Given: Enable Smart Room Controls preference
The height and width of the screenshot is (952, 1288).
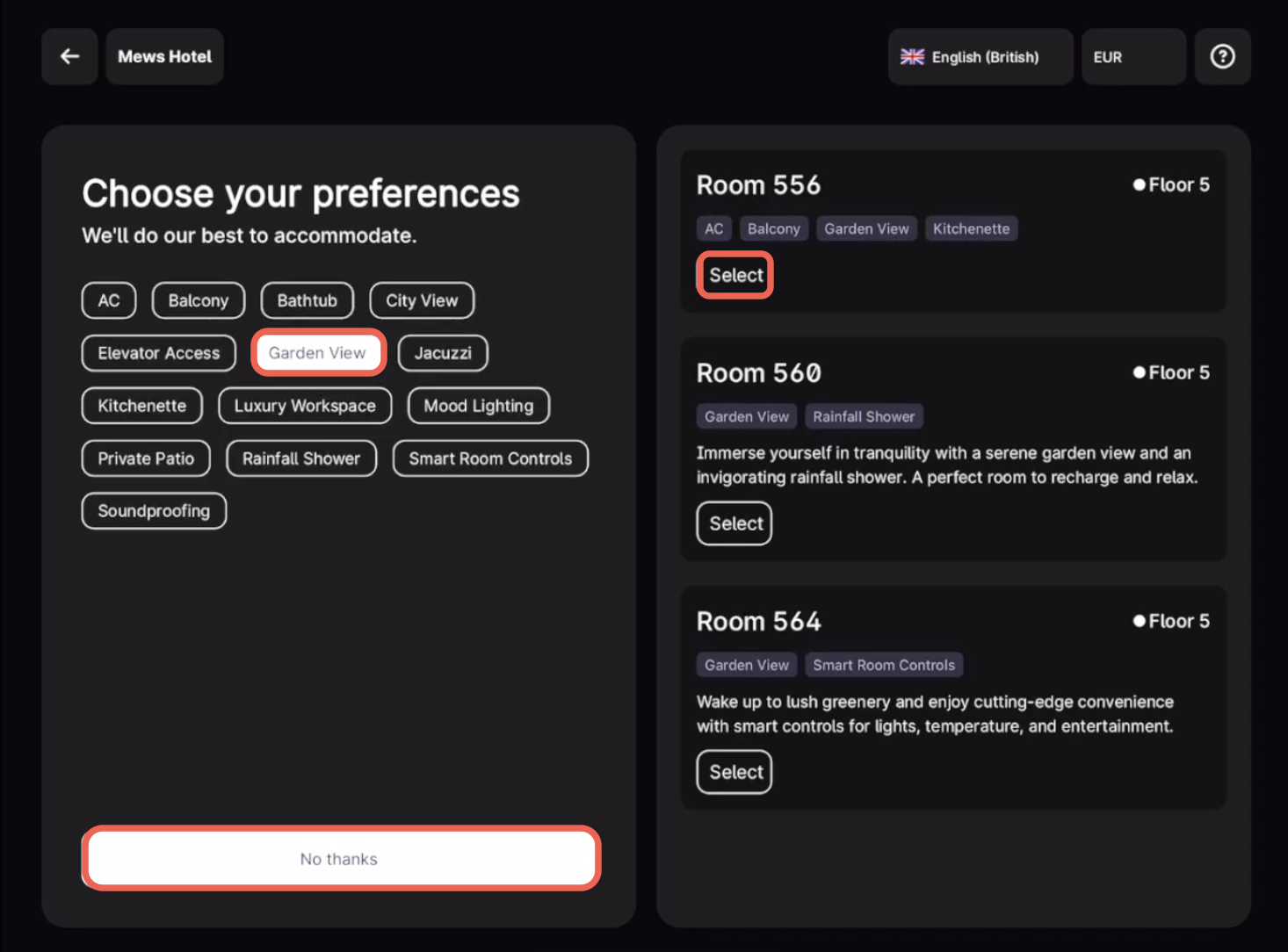Looking at the screenshot, I should [x=490, y=458].
